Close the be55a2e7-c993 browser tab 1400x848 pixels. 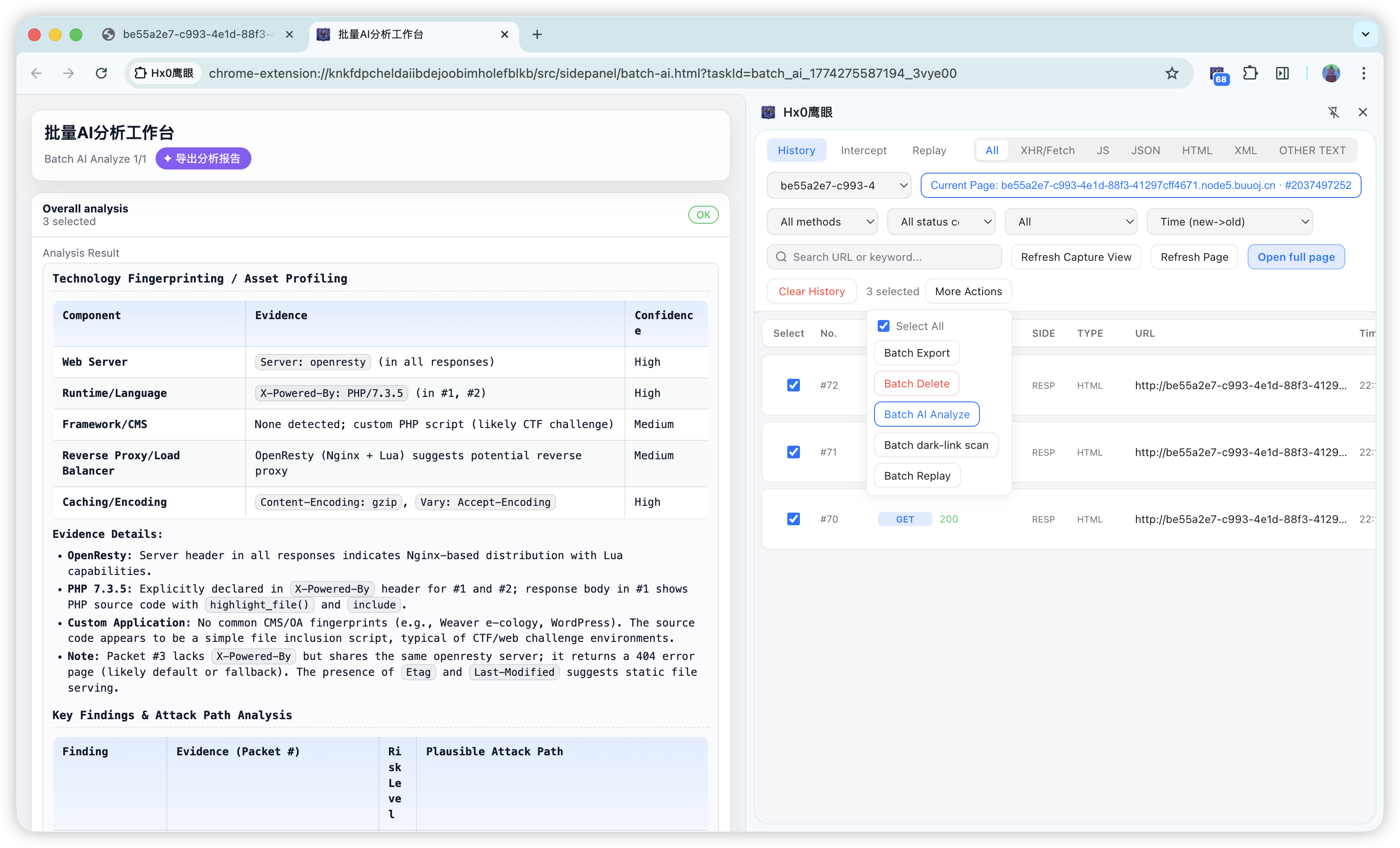pos(289,35)
